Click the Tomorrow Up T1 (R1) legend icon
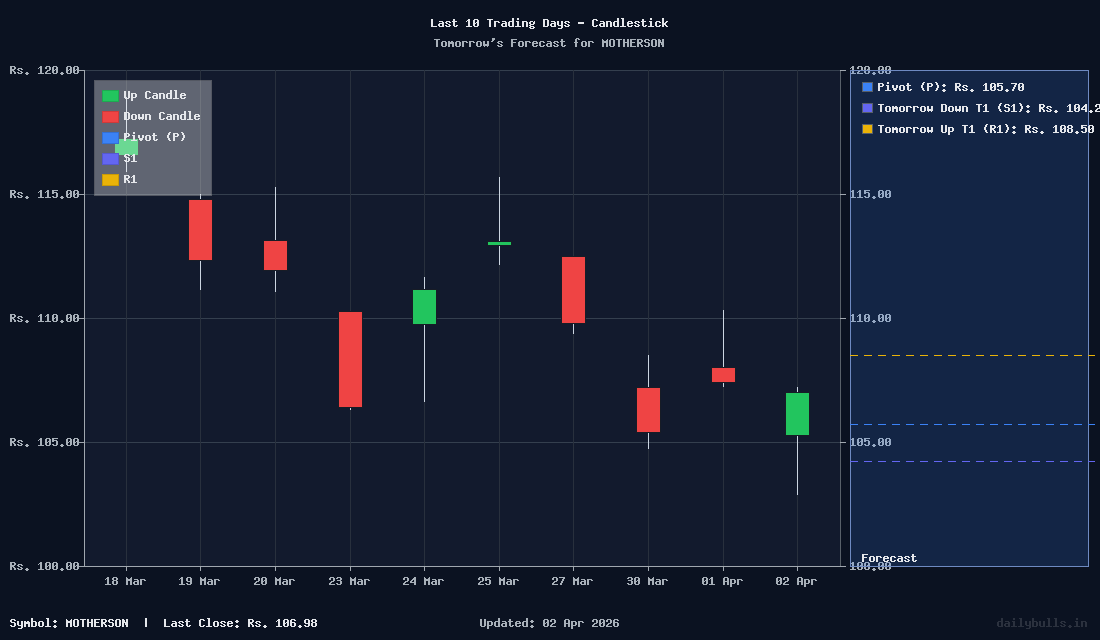The width and height of the screenshot is (1100, 640). pos(866,129)
